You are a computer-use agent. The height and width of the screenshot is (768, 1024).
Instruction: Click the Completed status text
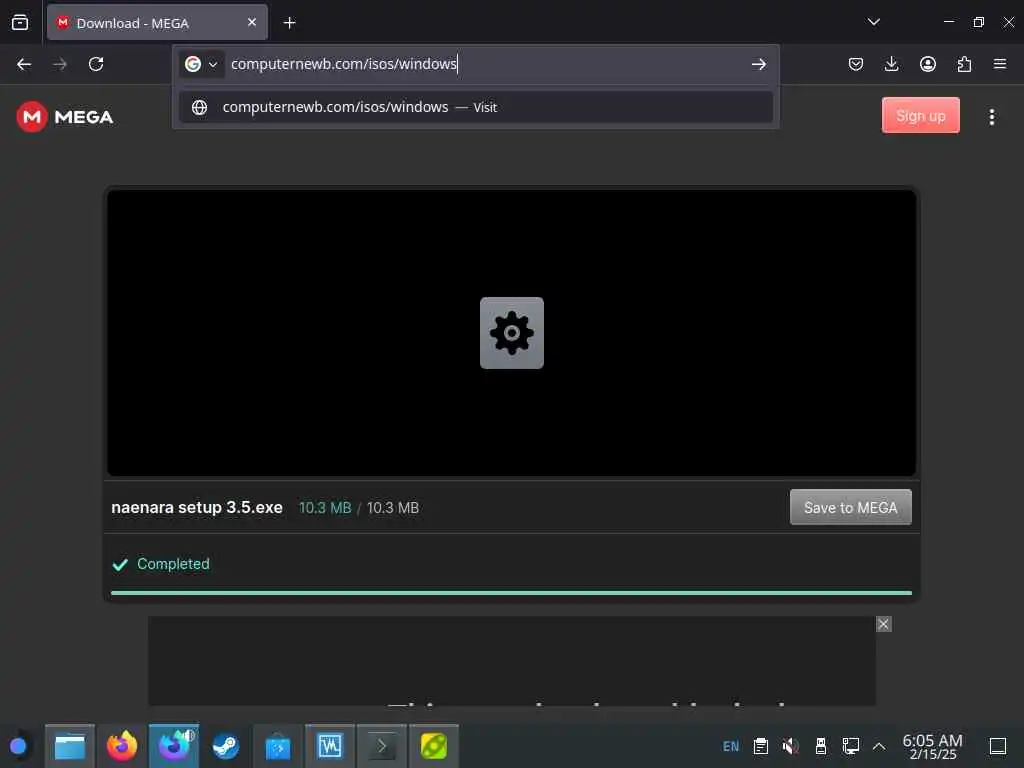(173, 564)
